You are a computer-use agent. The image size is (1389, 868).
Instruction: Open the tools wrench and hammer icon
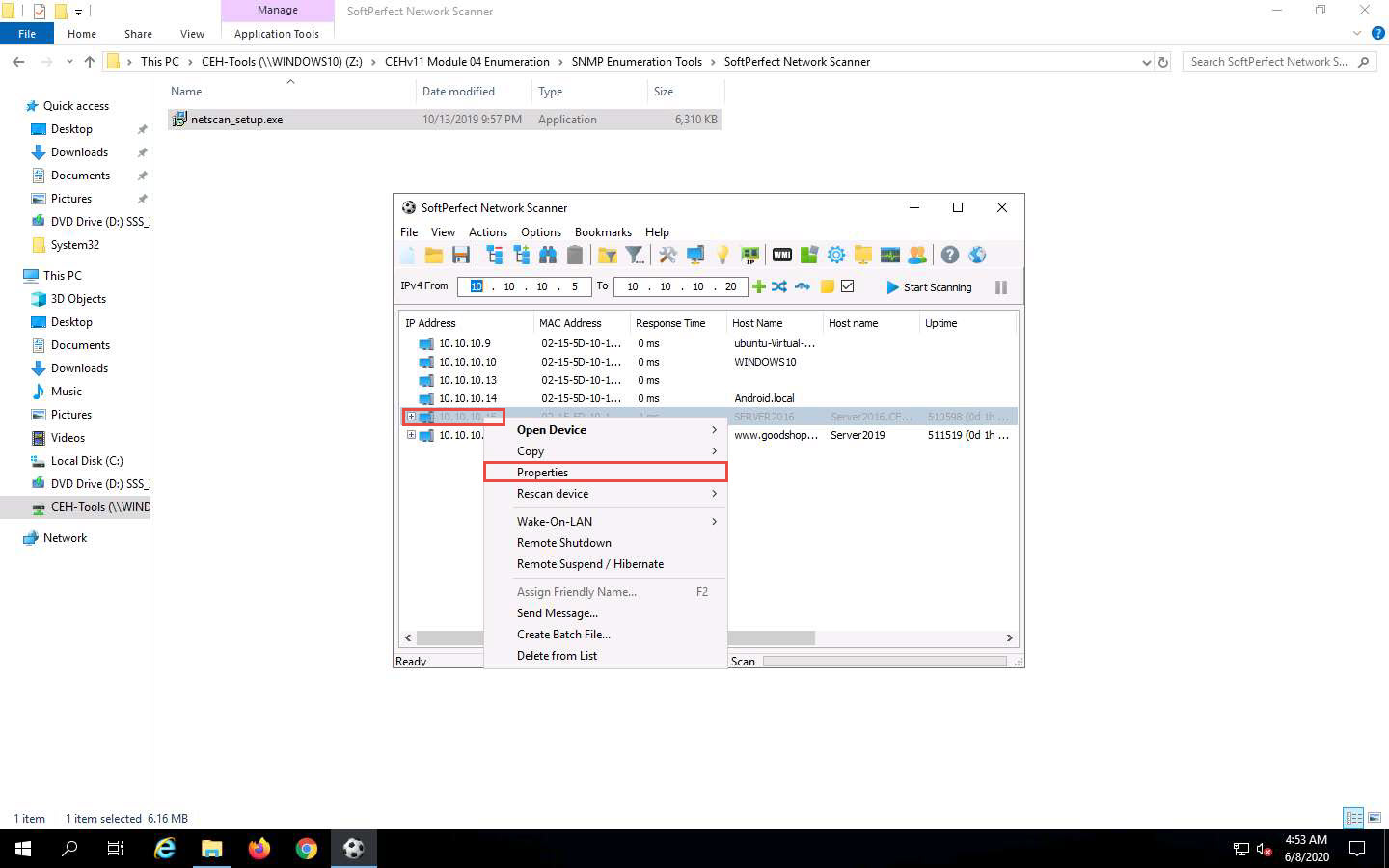click(x=667, y=256)
